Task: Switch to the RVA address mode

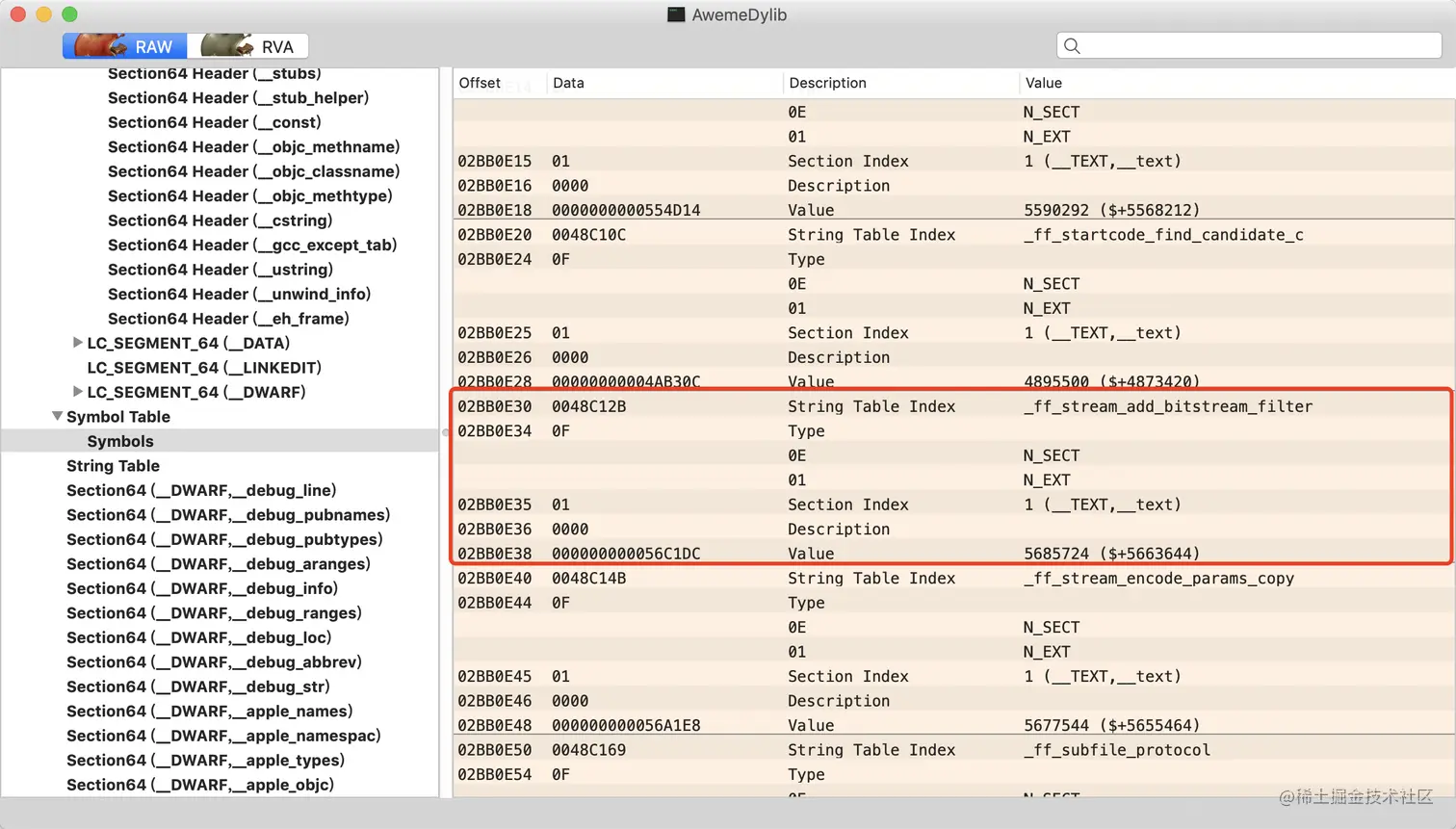Action: pos(248,46)
